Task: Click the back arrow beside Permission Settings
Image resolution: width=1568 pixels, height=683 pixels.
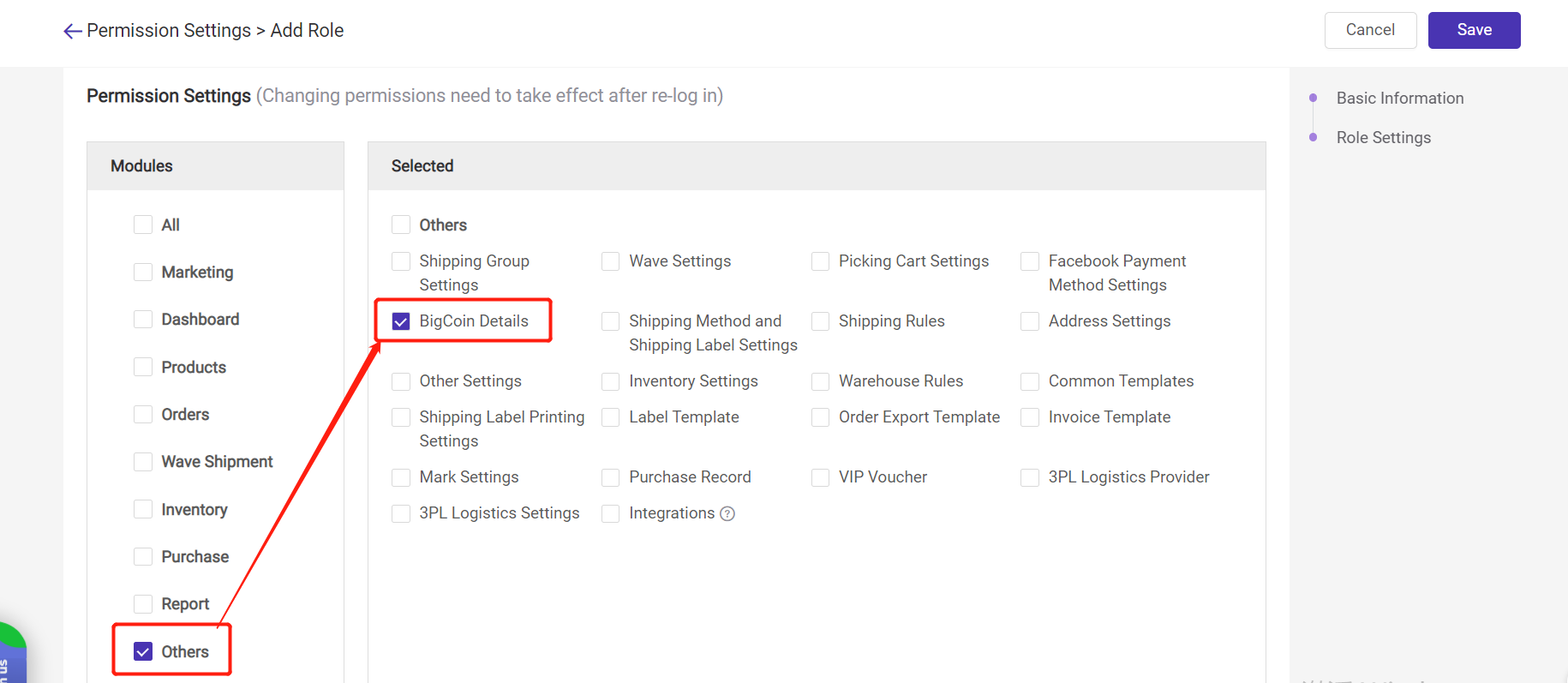Action: 73,32
